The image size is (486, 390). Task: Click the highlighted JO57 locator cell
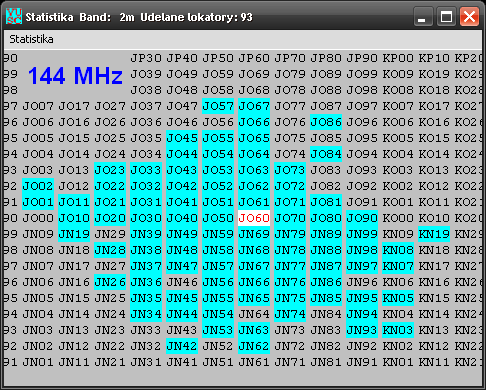pyautogui.click(x=218, y=106)
